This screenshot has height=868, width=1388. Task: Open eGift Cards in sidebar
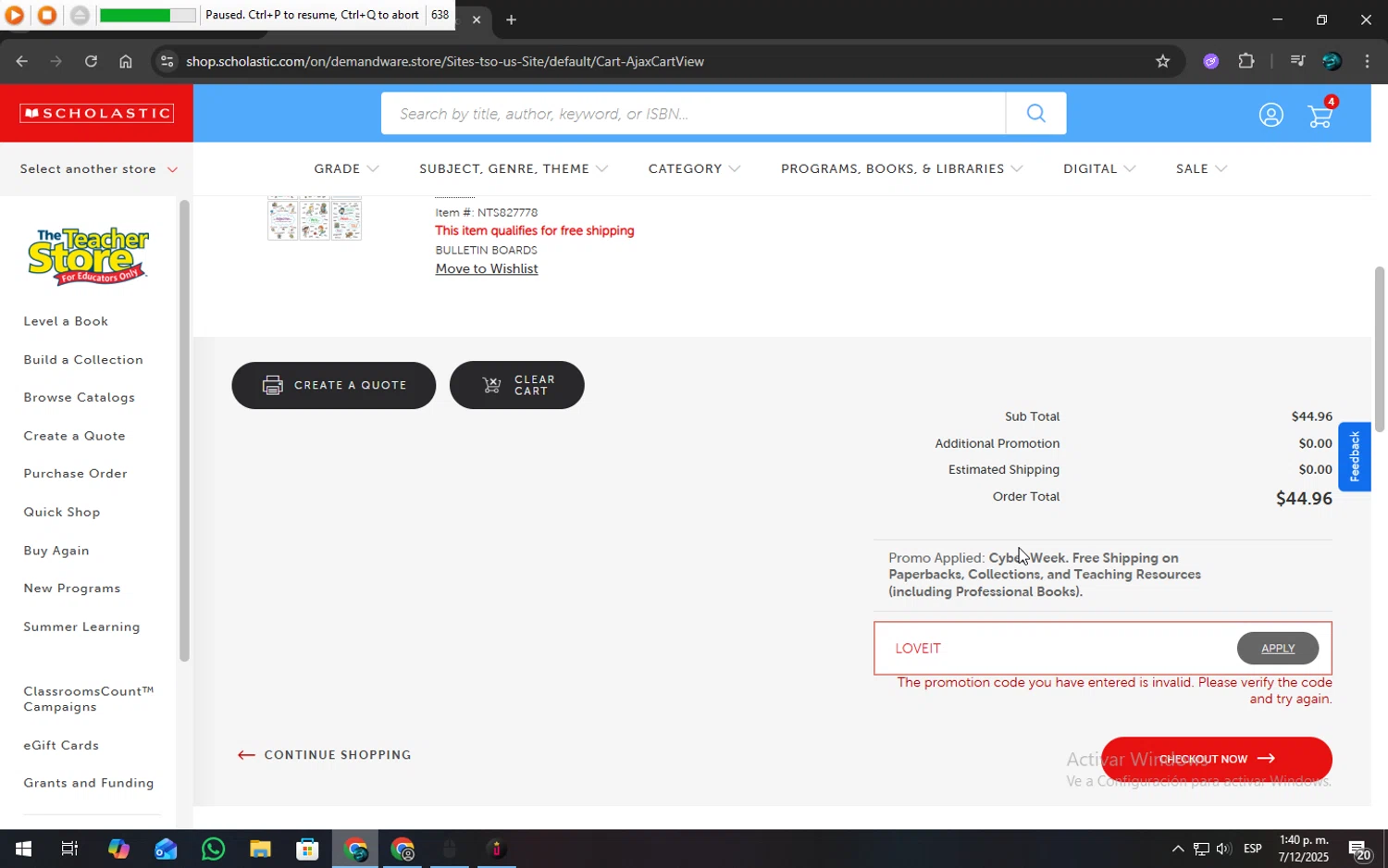click(61, 745)
